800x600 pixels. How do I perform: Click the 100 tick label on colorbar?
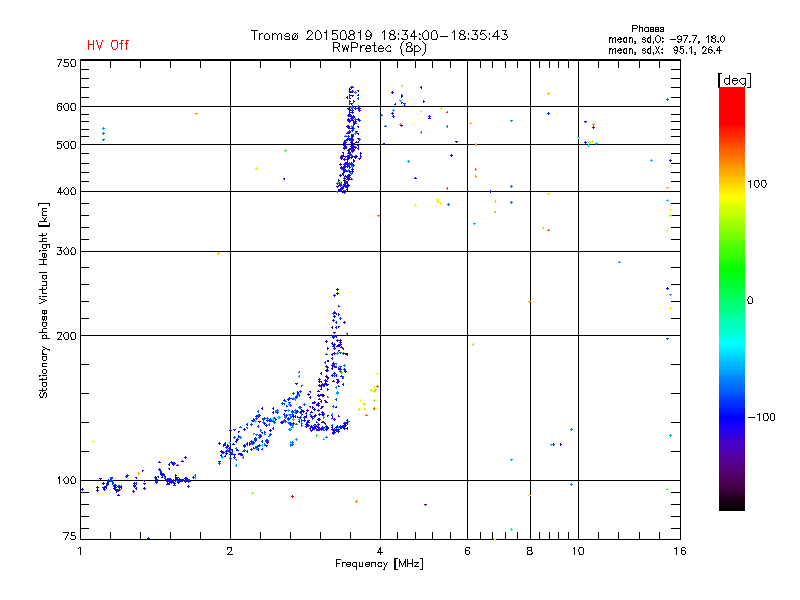coord(757,184)
